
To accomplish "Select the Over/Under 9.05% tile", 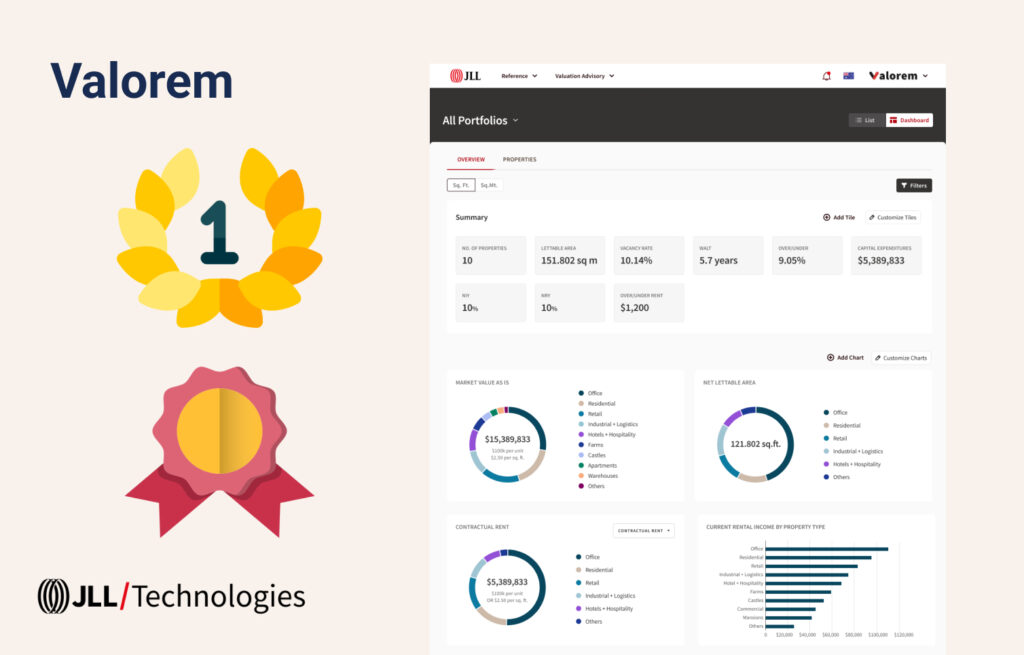I will pos(807,255).
